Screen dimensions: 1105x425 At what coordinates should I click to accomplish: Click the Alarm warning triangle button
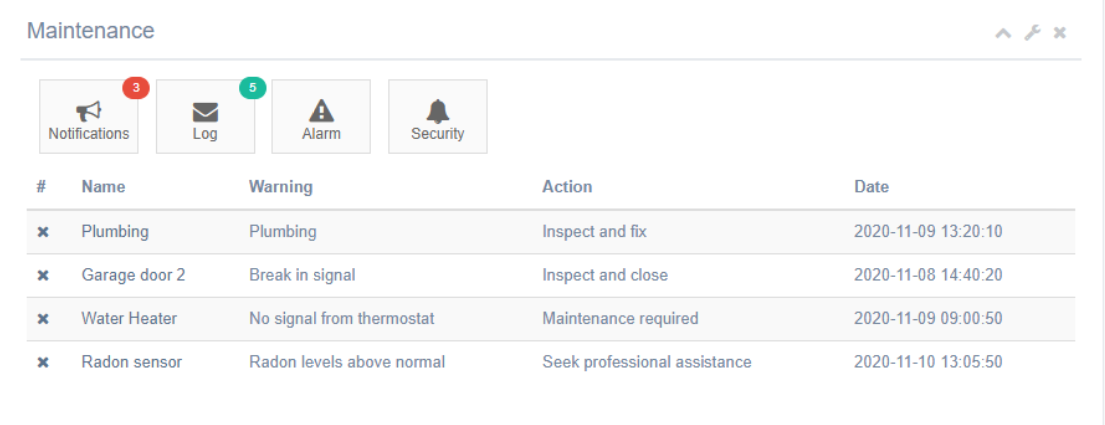click(x=321, y=117)
